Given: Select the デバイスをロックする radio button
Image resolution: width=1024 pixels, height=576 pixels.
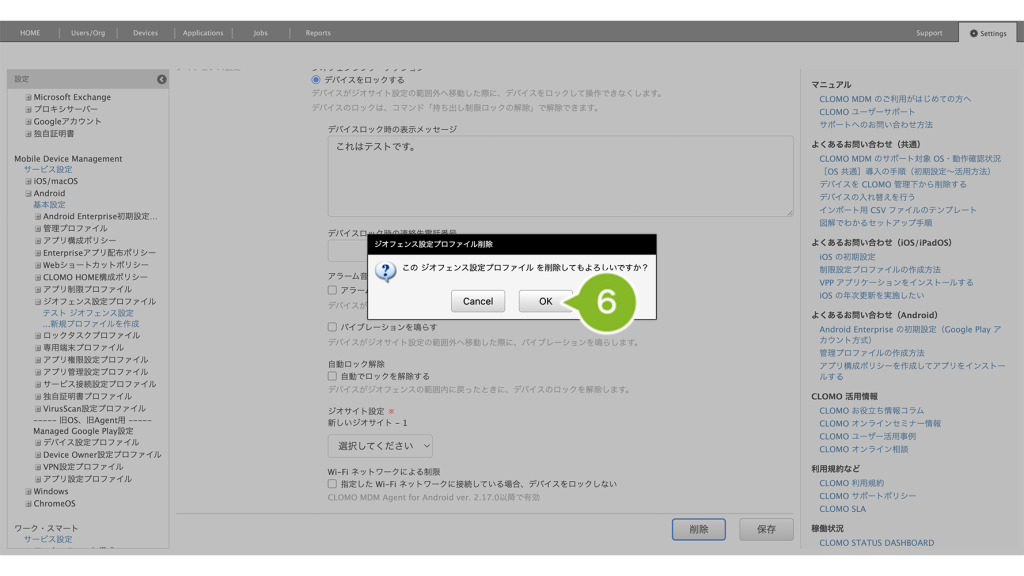Looking at the screenshot, I should 316,80.
